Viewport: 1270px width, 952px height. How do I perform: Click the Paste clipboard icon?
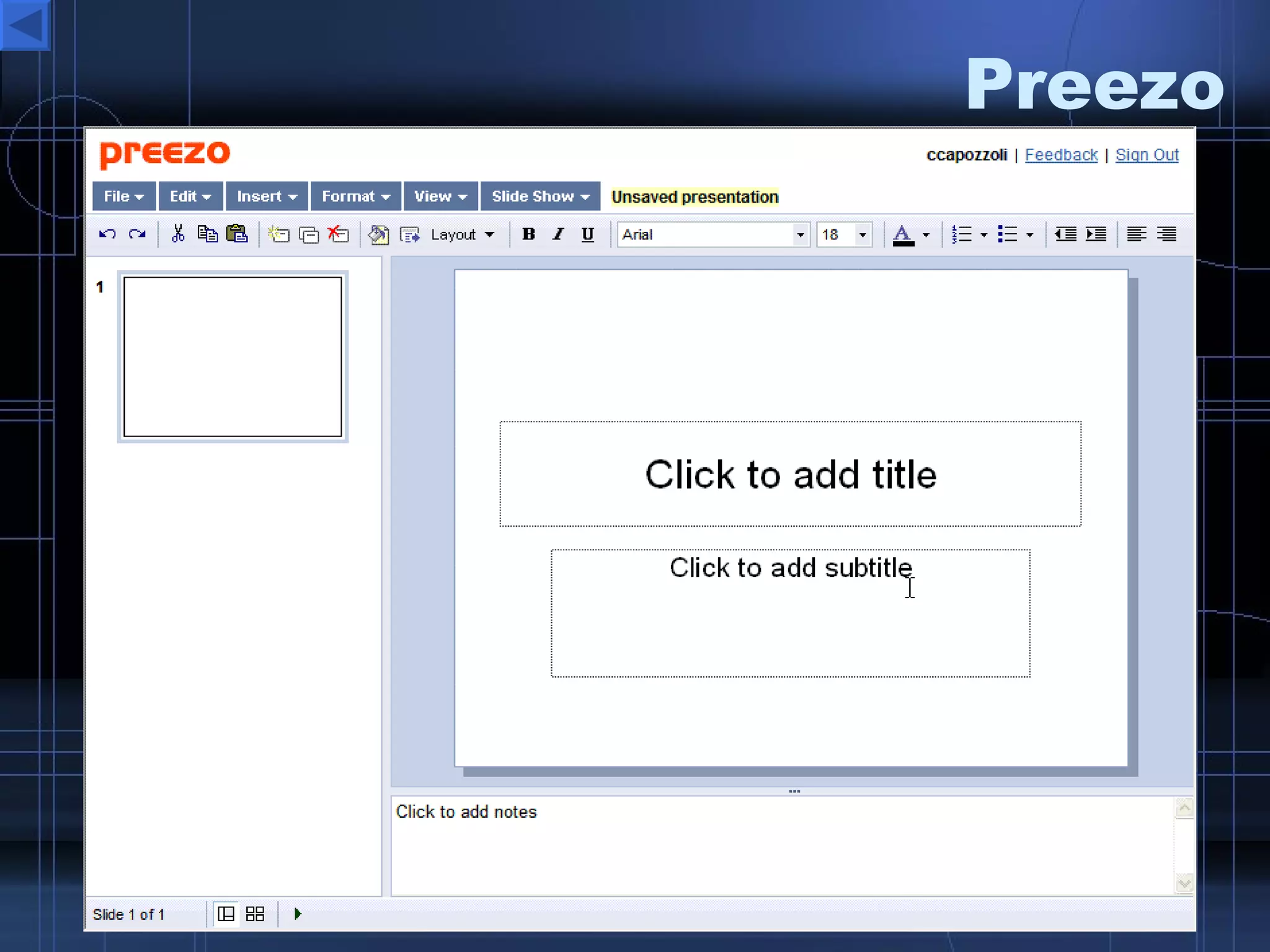237,234
